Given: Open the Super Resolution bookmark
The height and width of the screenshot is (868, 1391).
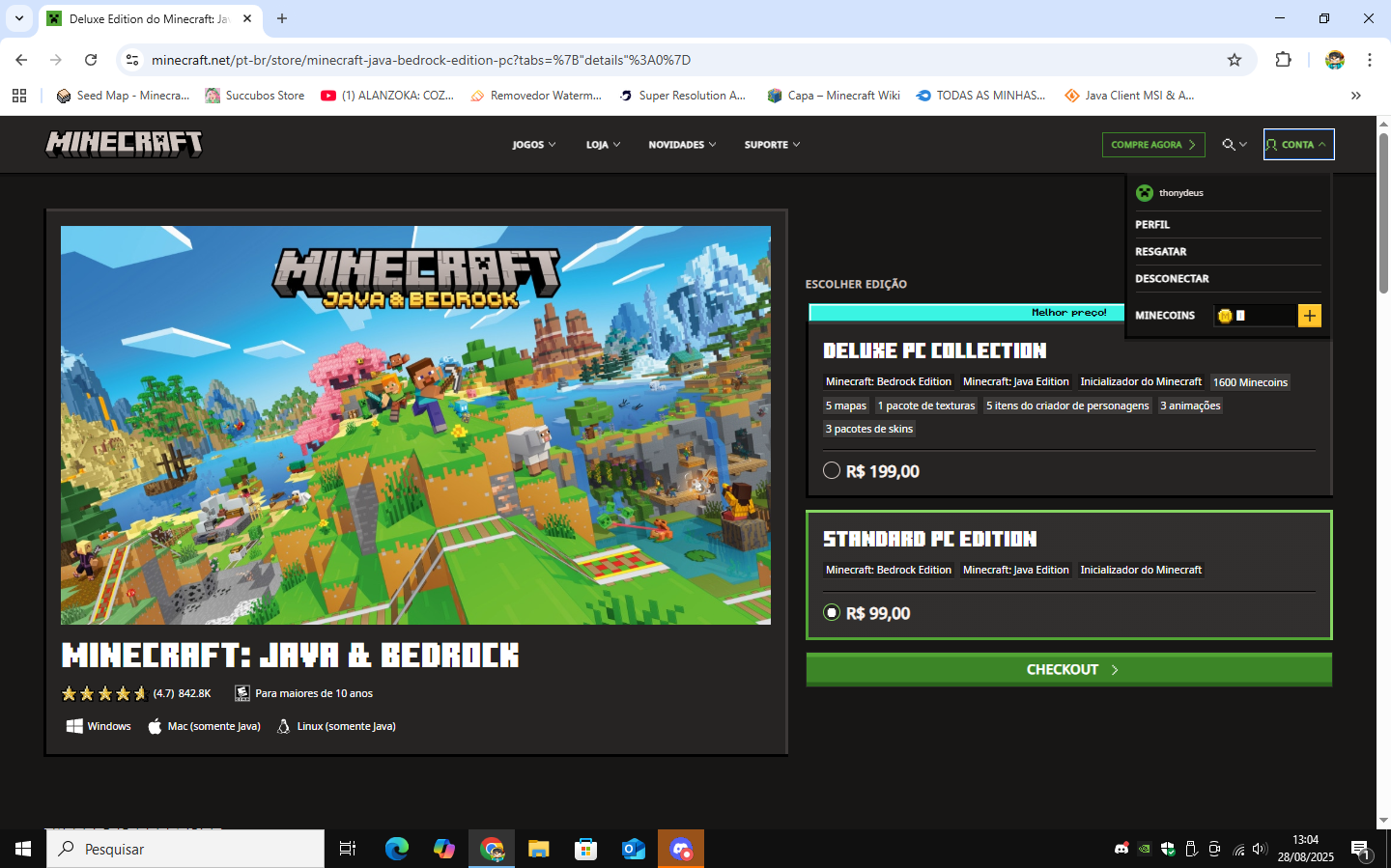Looking at the screenshot, I should (682, 96).
